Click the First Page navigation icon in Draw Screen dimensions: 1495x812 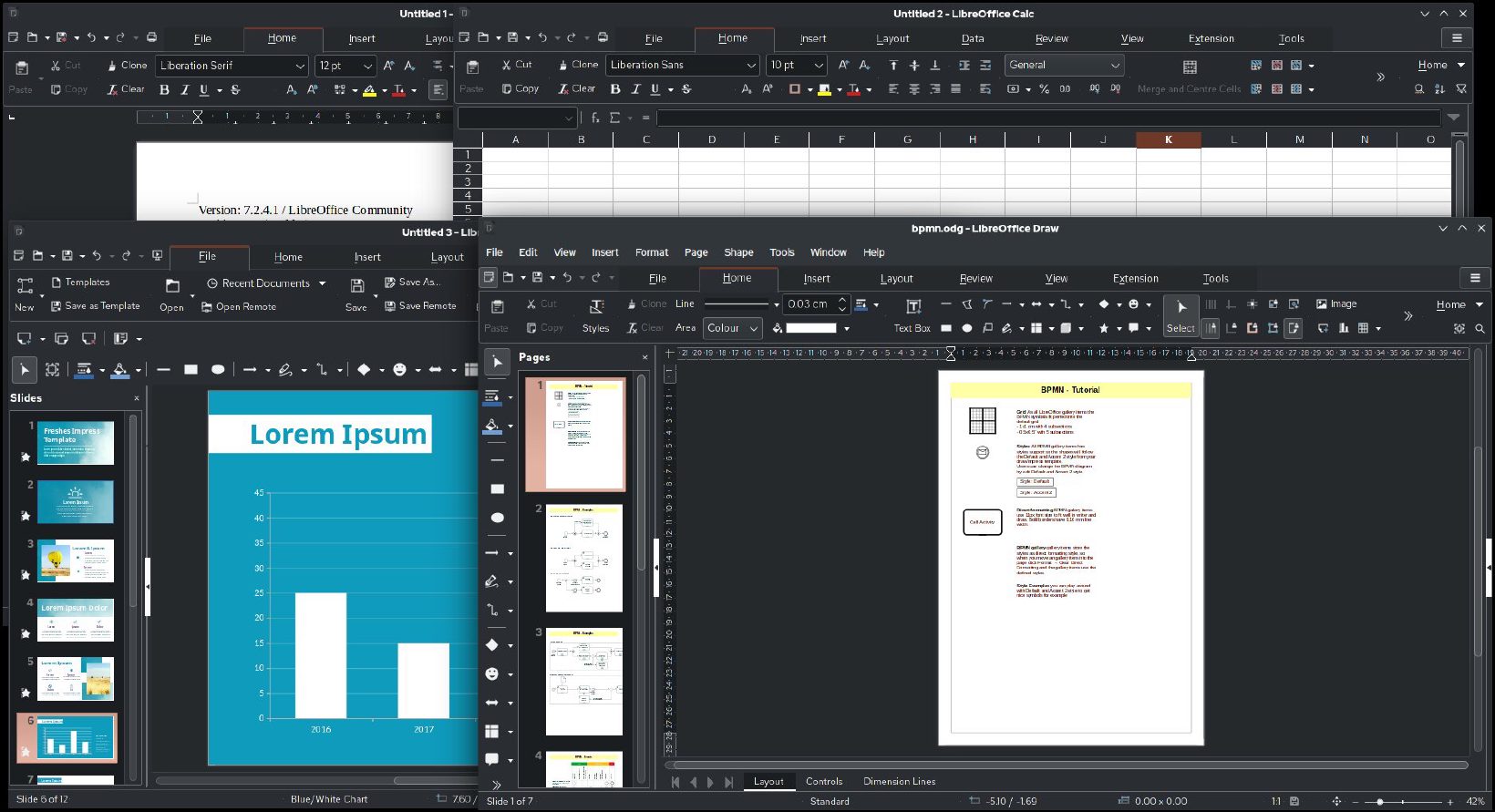pyautogui.click(x=675, y=782)
